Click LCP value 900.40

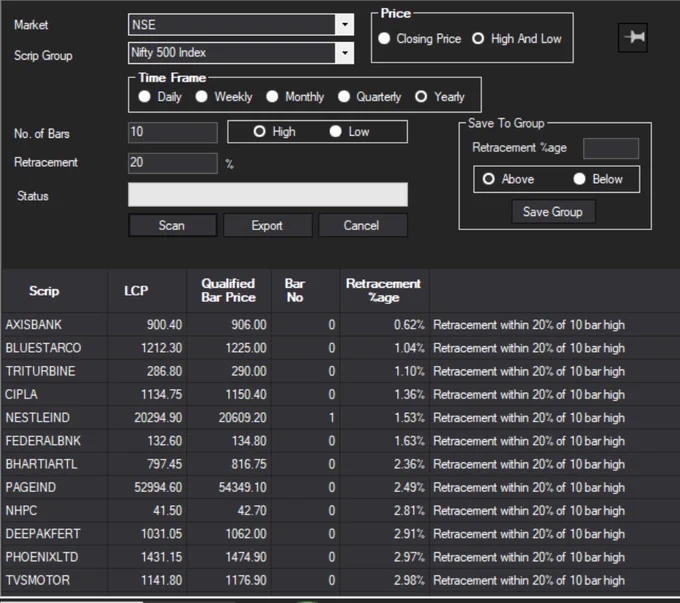(164, 324)
